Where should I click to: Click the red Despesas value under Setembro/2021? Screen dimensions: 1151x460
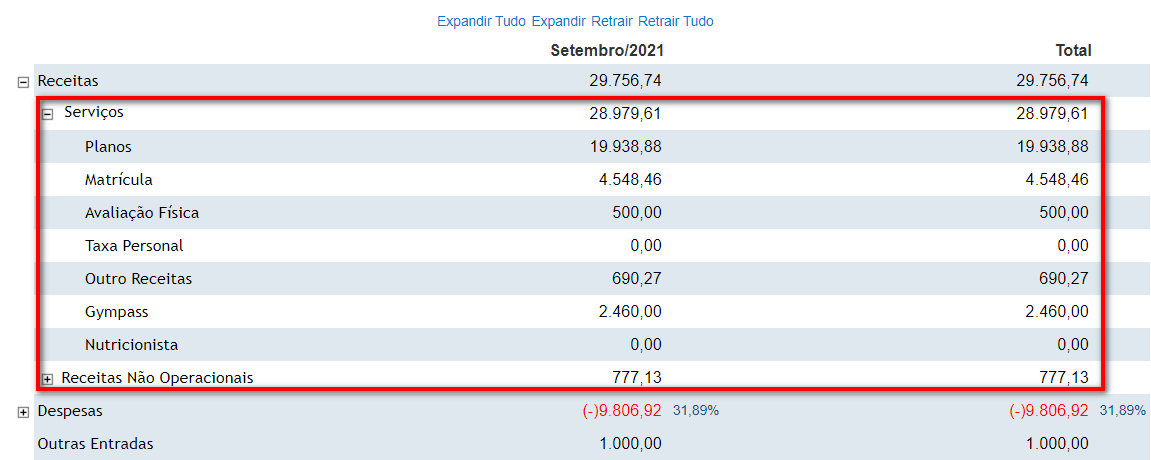point(621,411)
